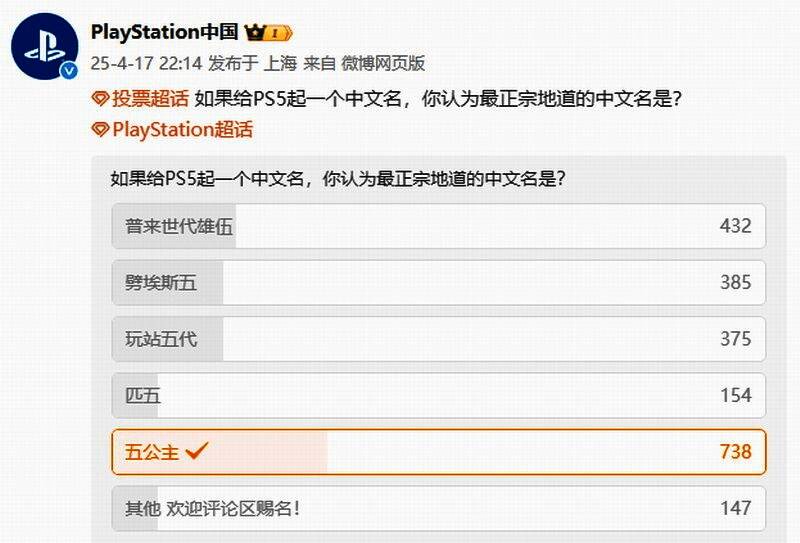Click the crown VIP badge beside username
Screen dimensions: 800x543
click(273, 33)
